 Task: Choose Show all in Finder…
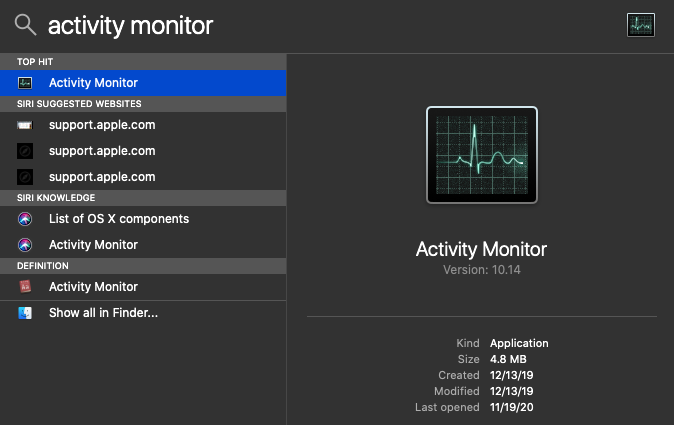[143, 313]
